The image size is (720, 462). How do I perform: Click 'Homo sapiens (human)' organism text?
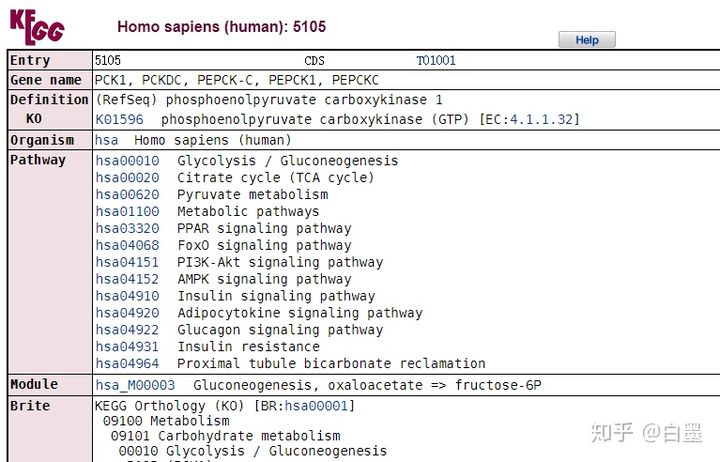[x=213, y=140]
